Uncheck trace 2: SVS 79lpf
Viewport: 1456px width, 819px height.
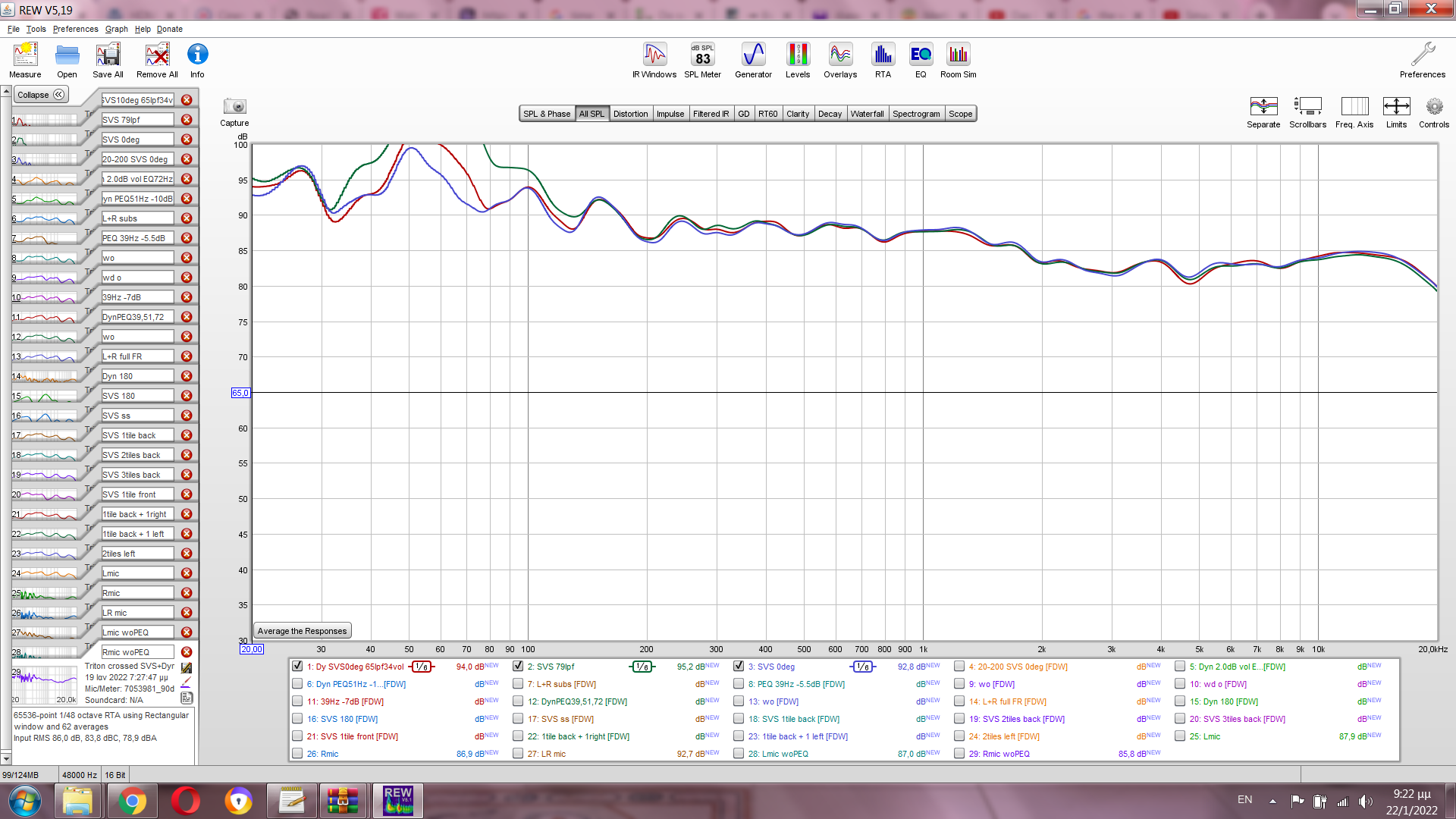click(x=518, y=667)
